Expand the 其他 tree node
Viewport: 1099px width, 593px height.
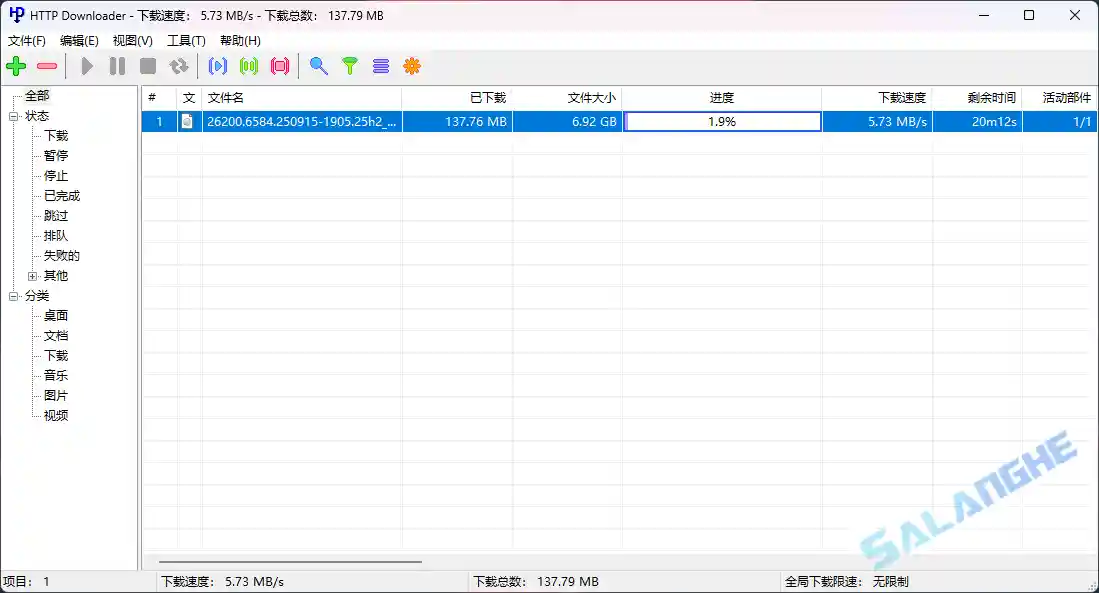click(30, 275)
